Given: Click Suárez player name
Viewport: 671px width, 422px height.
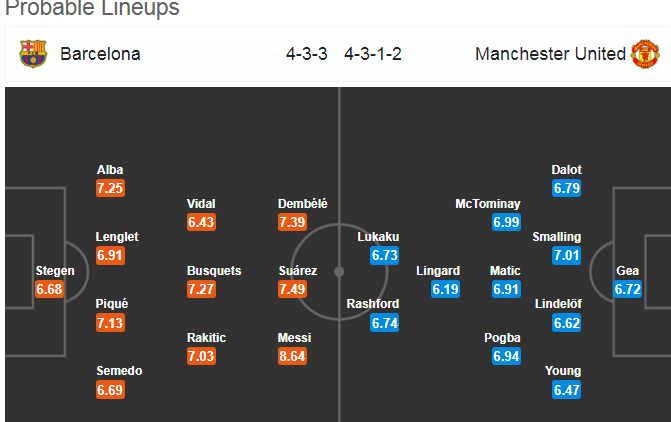Looking at the screenshot, I should click(298, 270).
